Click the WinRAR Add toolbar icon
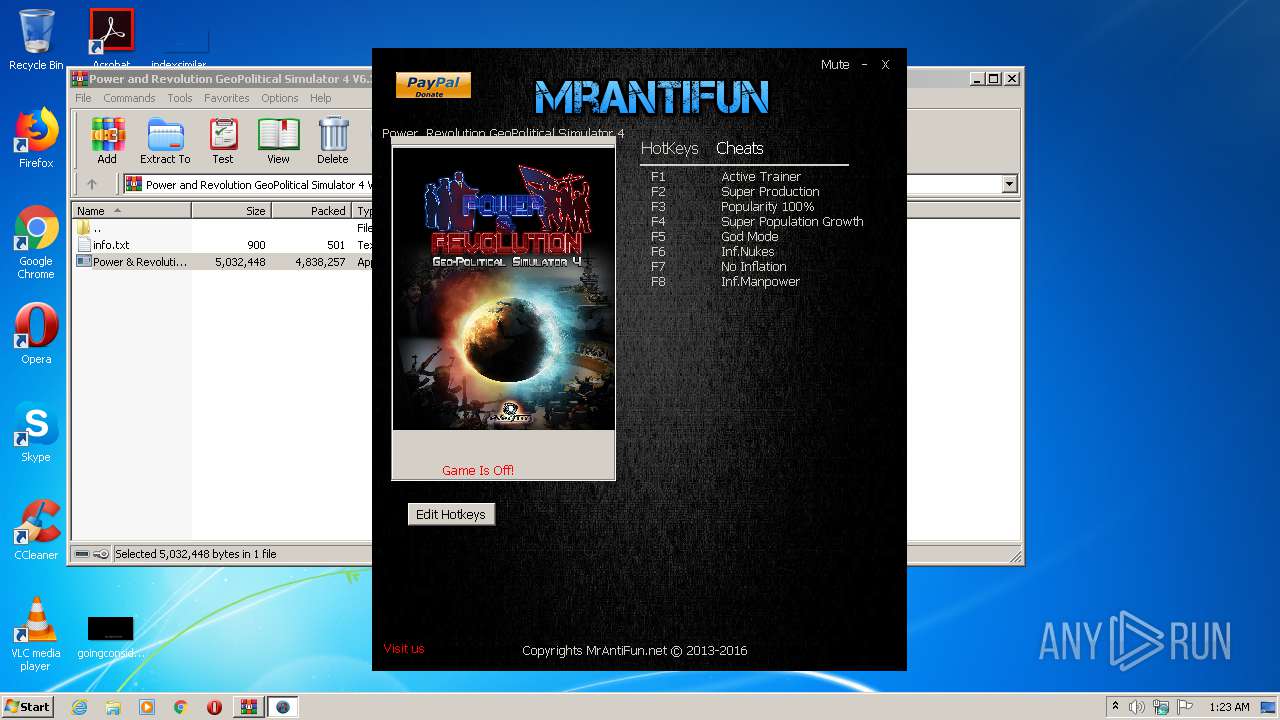 coord(107,141)
